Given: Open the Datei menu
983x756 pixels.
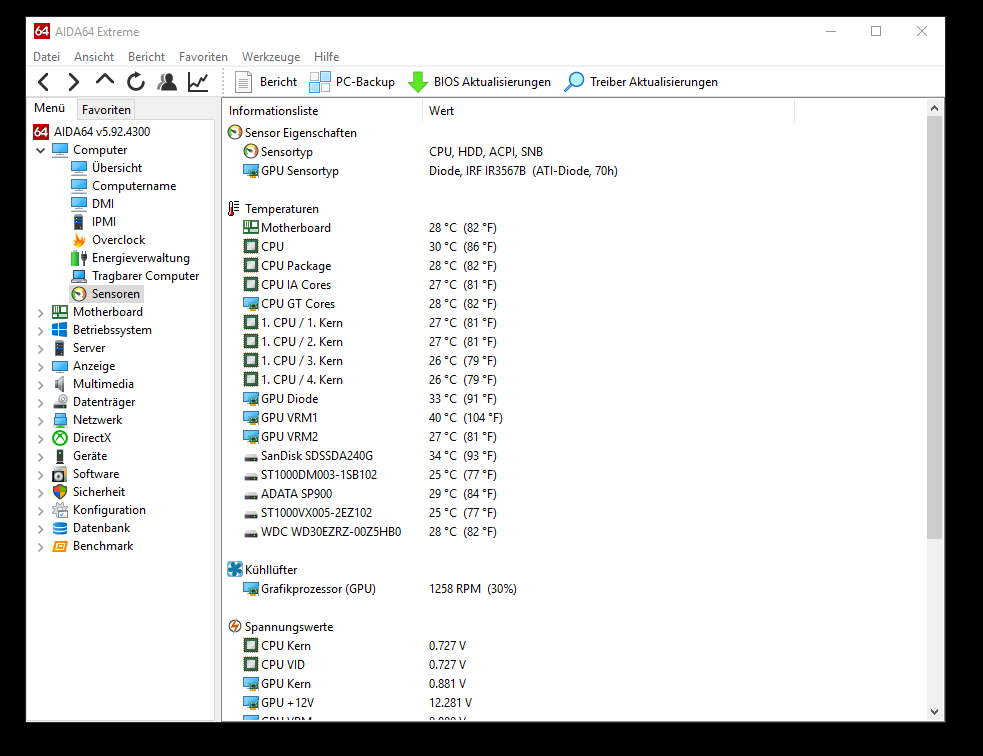Looking at the screenshot, I should pos(46,56).
